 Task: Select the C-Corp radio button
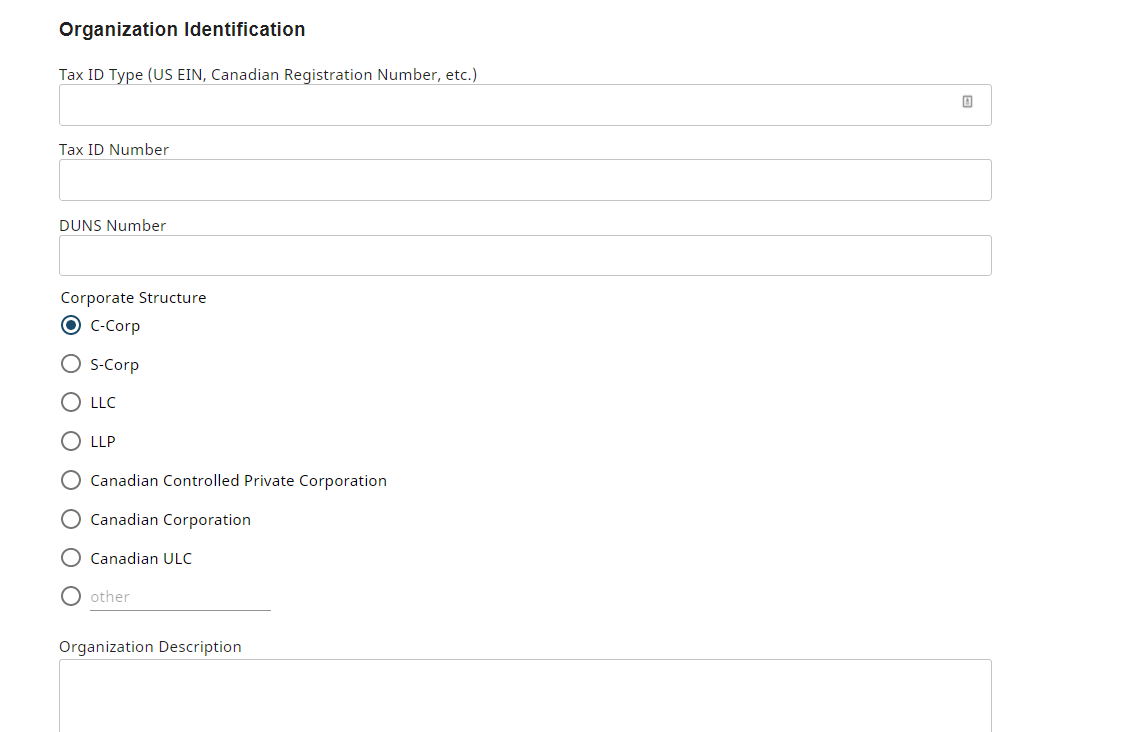(x=71, y=325)
